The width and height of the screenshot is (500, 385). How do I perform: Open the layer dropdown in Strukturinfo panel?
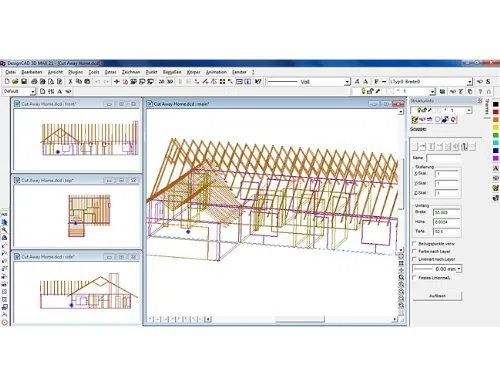point(469,110)
